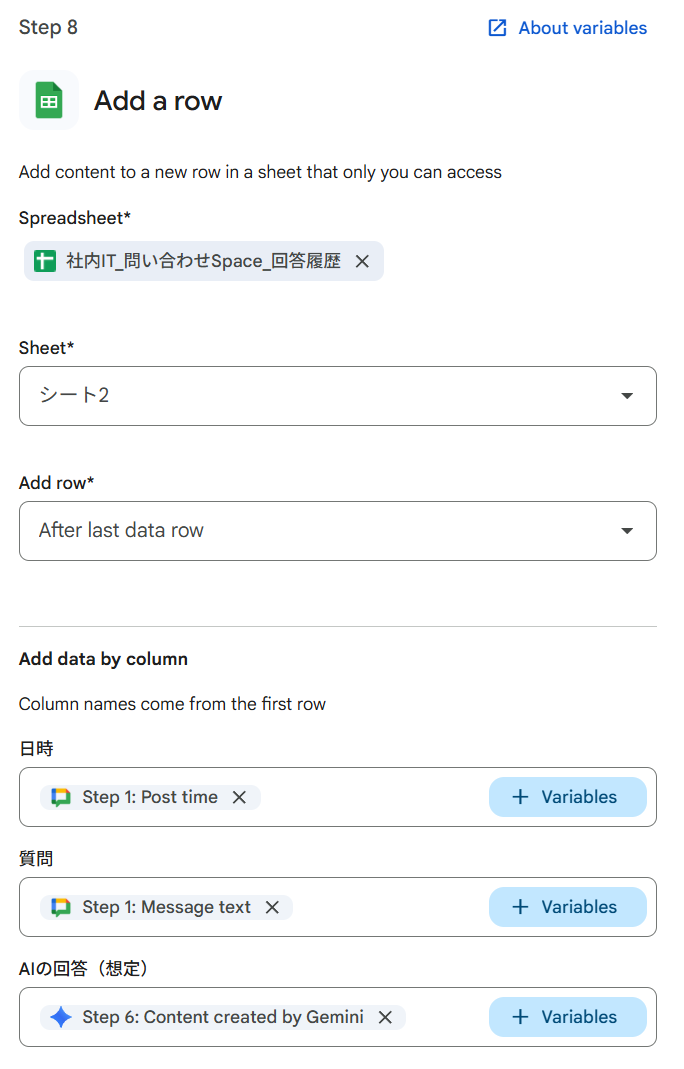Viewport: 684px width, 1069px height.
Task: Click the Google Chat icon in Message text chip
Action: 61,907
